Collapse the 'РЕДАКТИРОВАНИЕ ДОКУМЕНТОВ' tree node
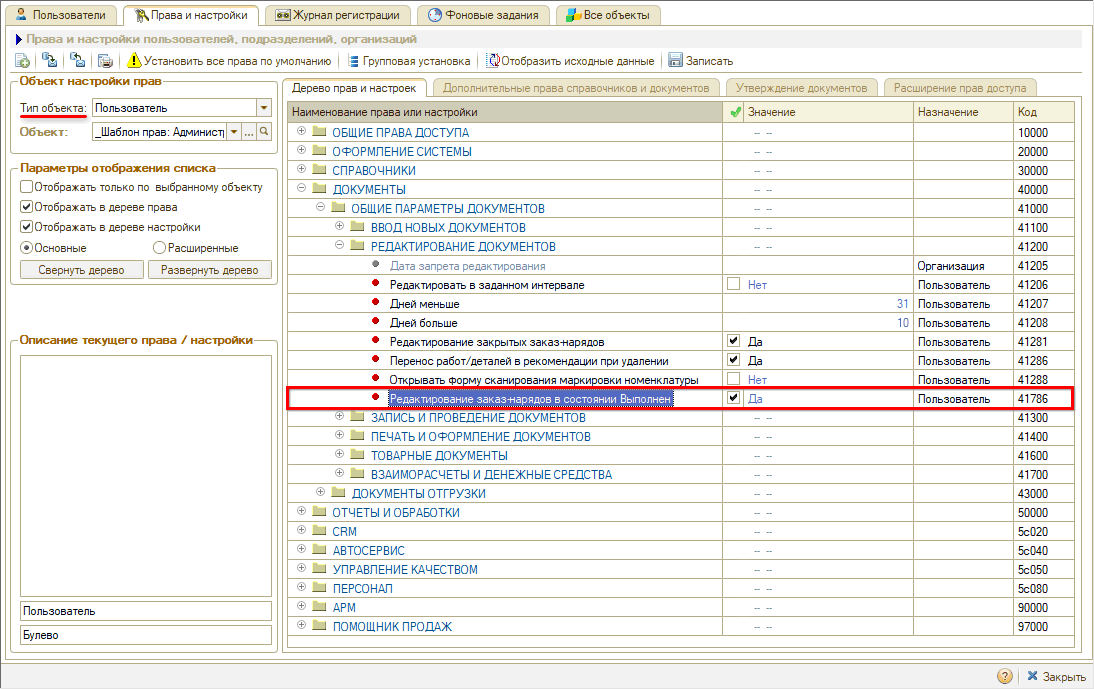Viewport: 1094px width, 689px height. coord(340,246)
